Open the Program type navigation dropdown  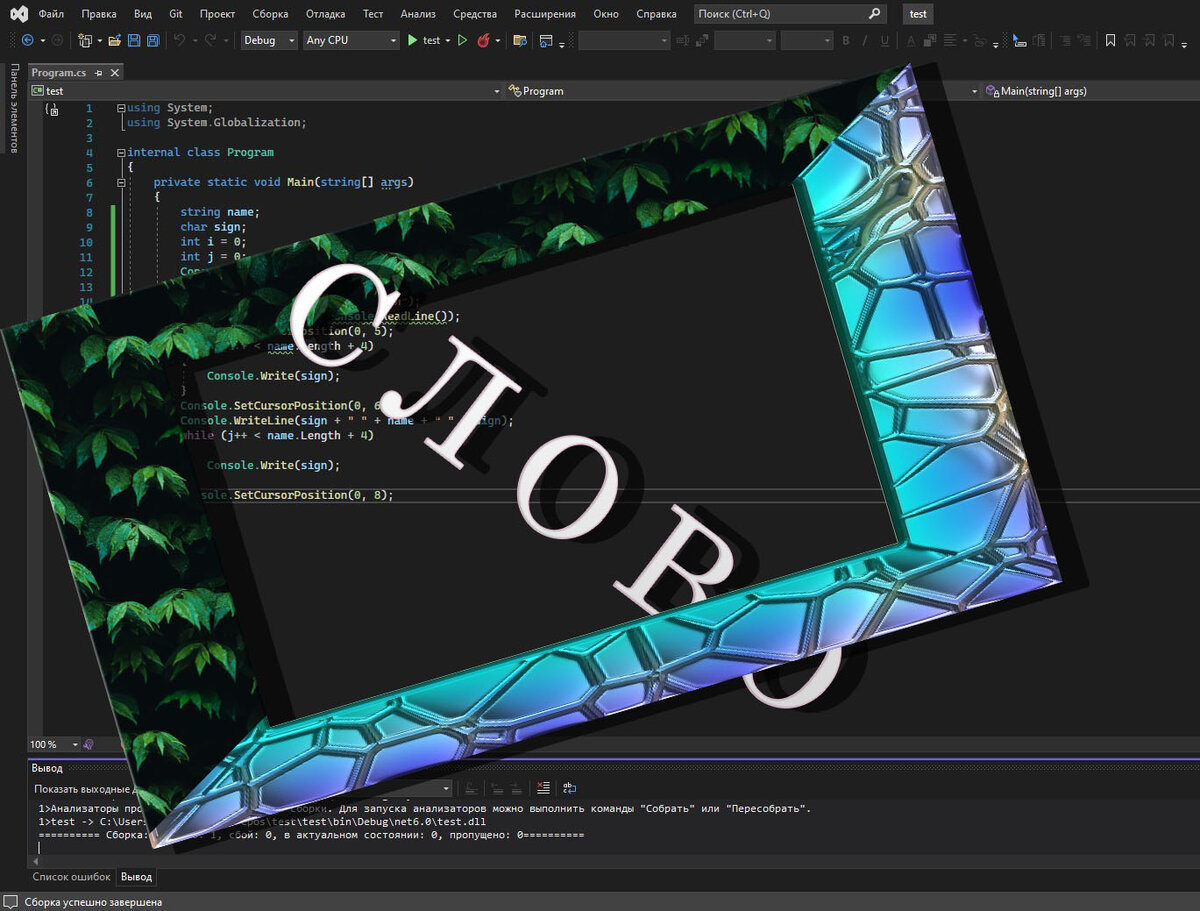743,91
